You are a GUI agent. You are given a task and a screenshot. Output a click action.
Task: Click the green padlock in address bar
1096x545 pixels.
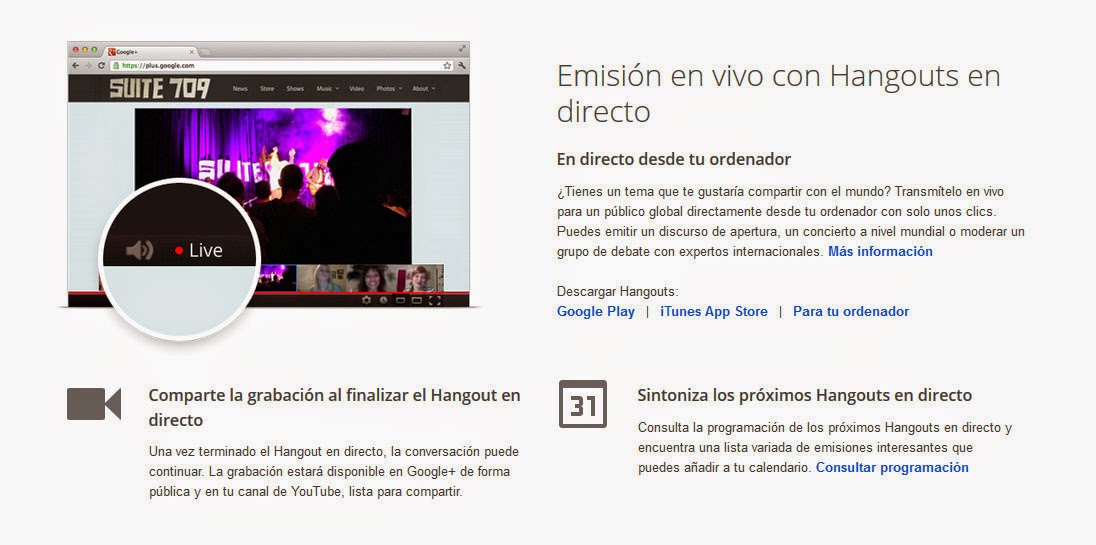[116, 65]
